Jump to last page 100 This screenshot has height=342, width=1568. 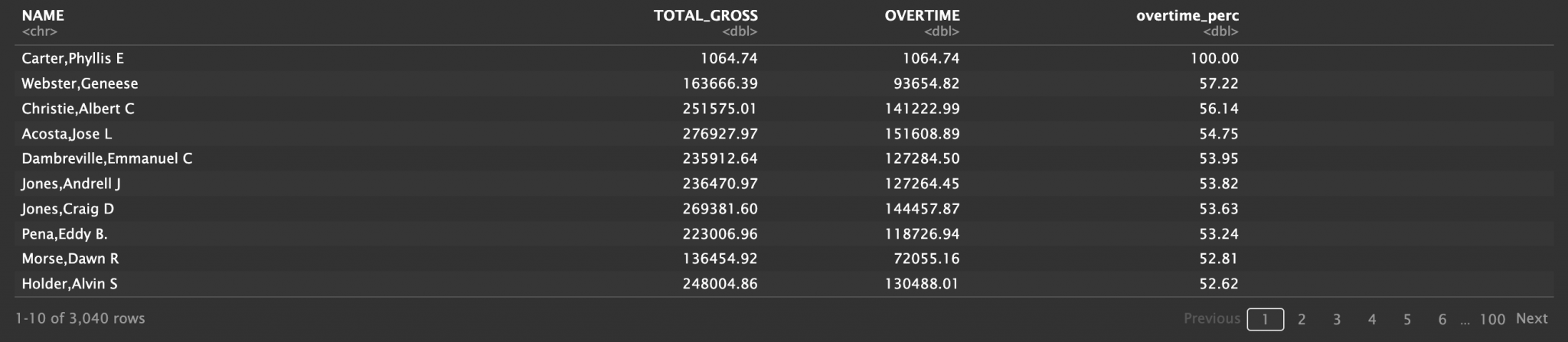(x=1491, y=319)
